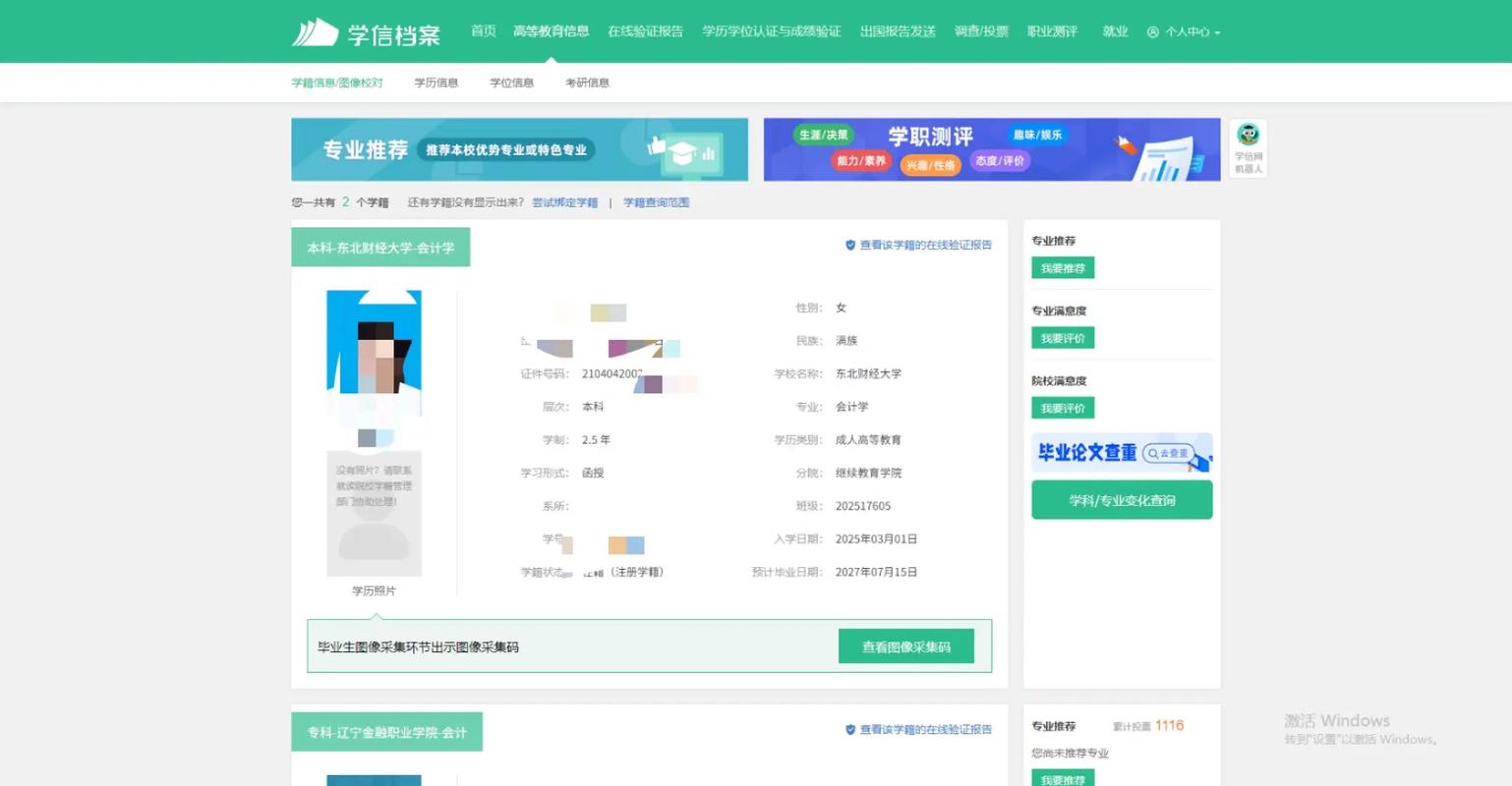This screenshot has width=1512, height=786.
Task: Open the 学籍查询范围 link
Action: [657, 202]
